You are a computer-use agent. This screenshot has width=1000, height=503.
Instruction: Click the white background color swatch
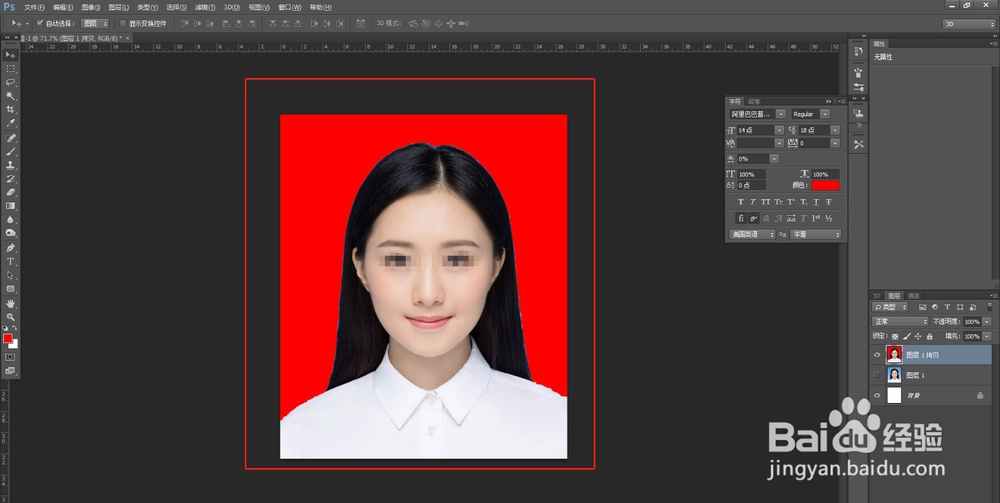pos(15,344)
